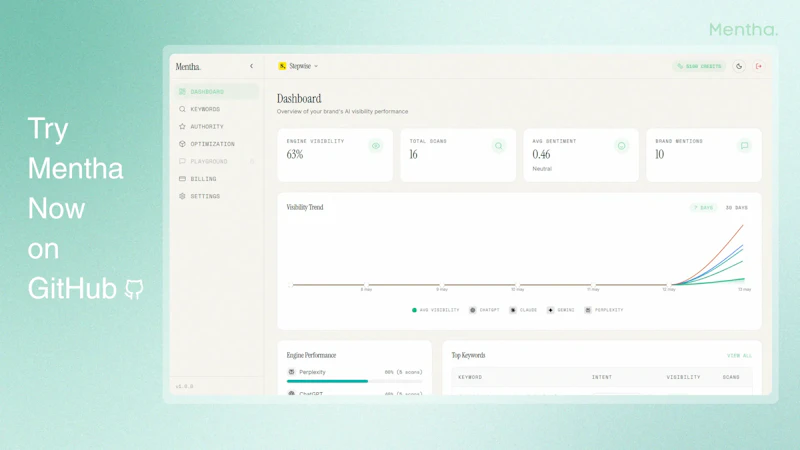Click the Perplexity icon in Engine Performance
The width and height of the screenshot is (800, 450).
[291, 372]
